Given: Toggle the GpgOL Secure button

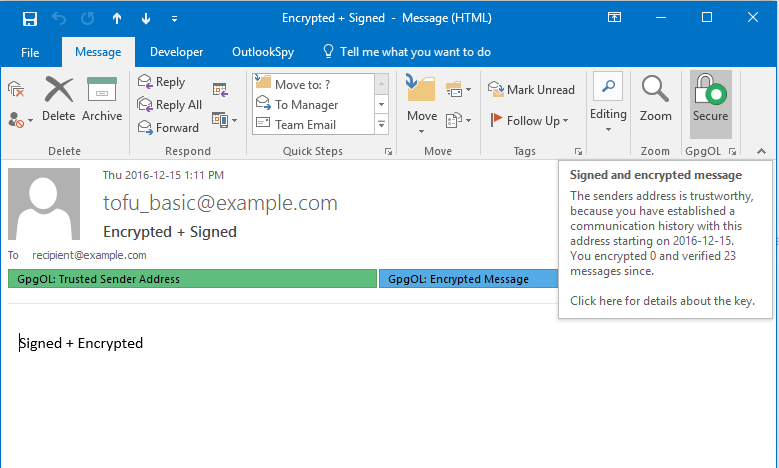Looking at the screenshot, I should [x=711, y=99].
